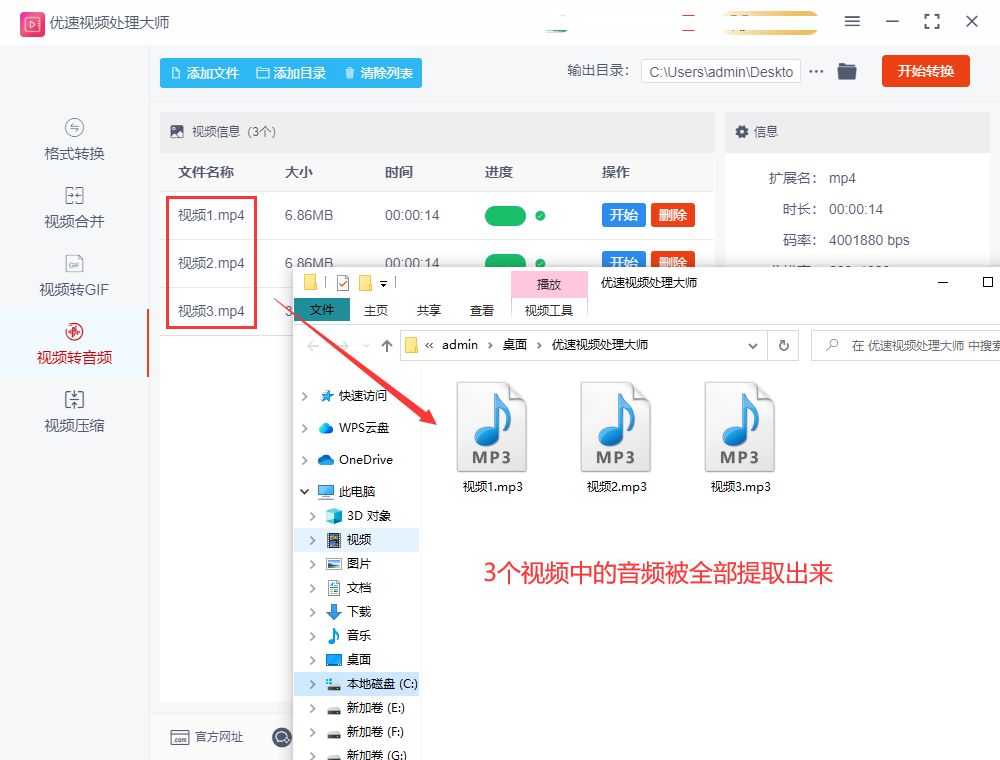This screenshot has height=760, width=1000.
Task: Expand WPS云盘 in navigation pane
Action: pyautogui.click(x=305, y=428)
